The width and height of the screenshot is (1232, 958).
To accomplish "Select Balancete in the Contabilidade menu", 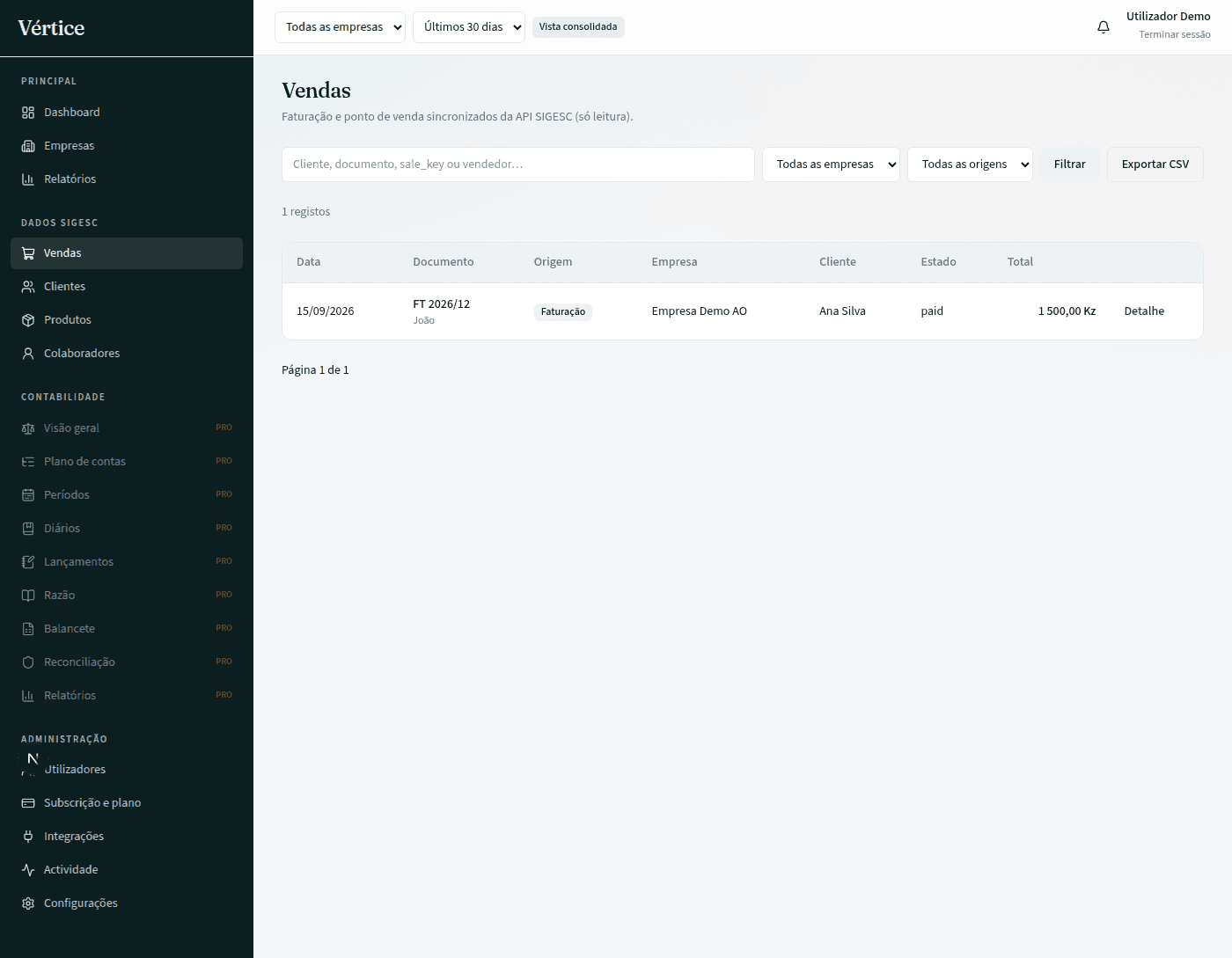I will click(127, 629).
